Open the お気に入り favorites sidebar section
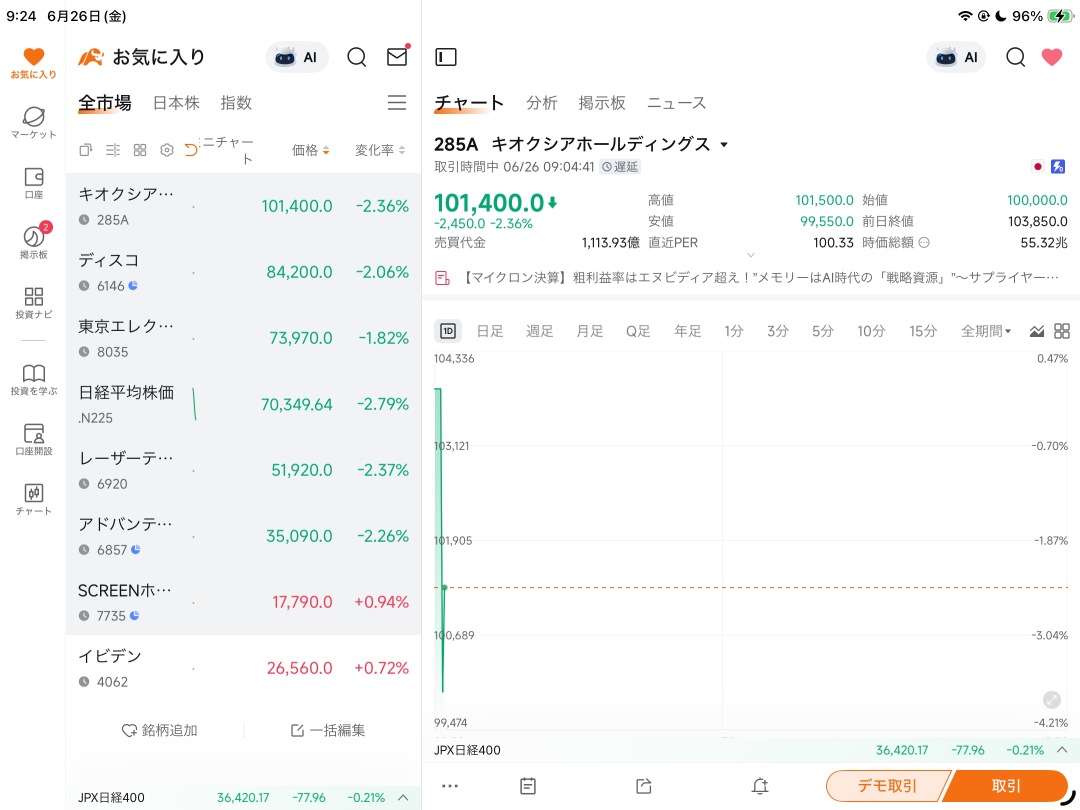This screenshot has height=810, width=1080. click(x=33, y=63)
